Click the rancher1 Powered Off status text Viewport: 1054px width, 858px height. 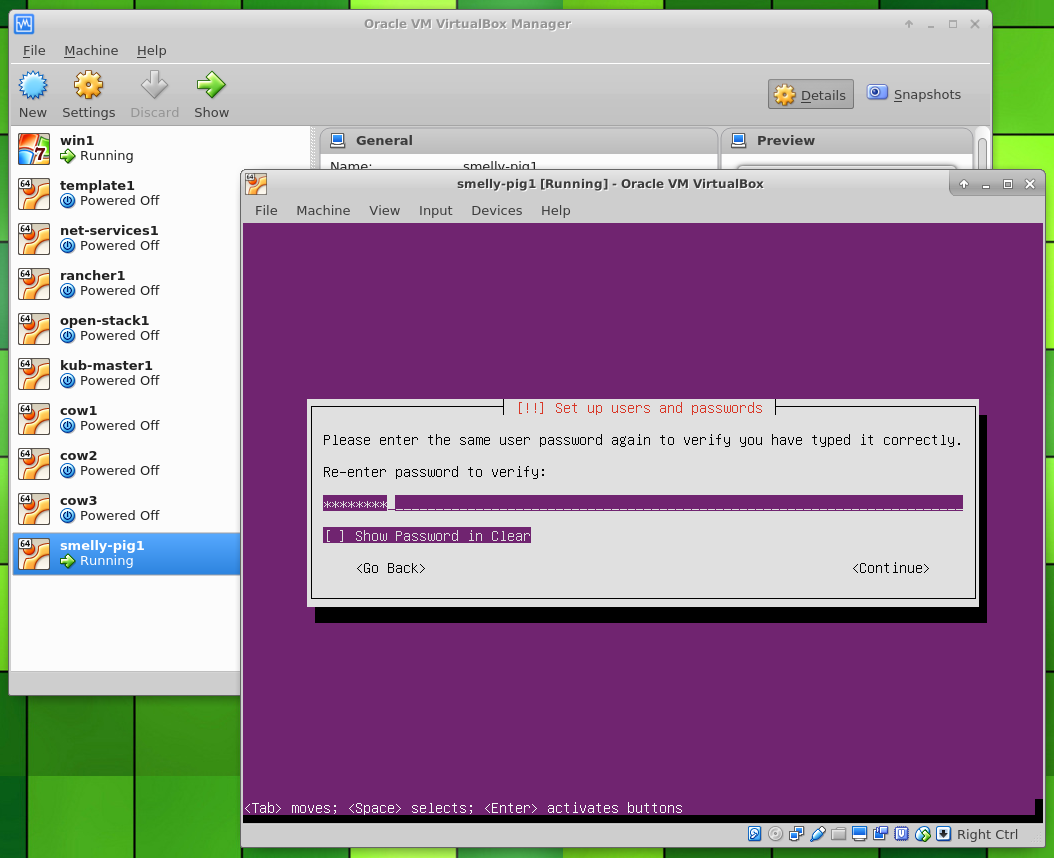coord(120,290)
